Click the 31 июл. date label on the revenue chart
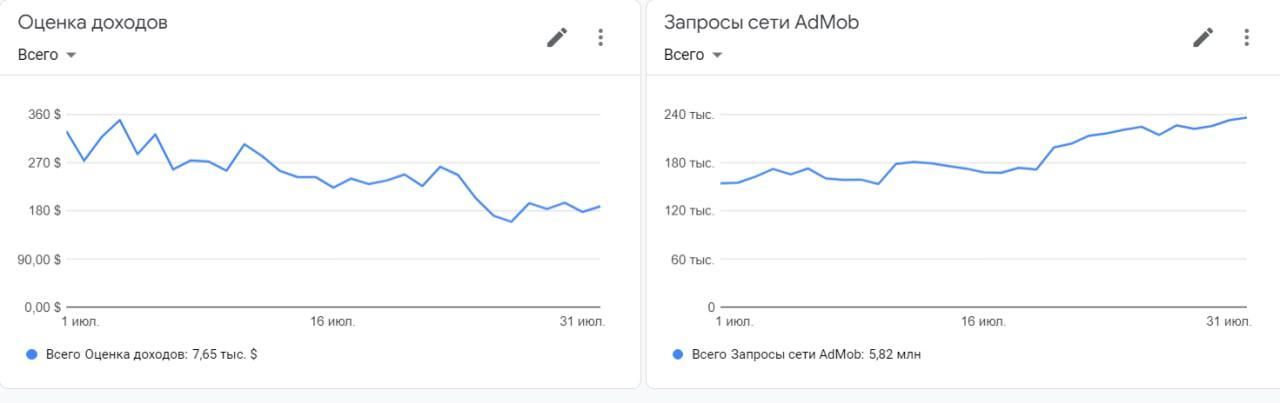The height and width of the screenshot is (403, 1280). click(x=582, y=322)
